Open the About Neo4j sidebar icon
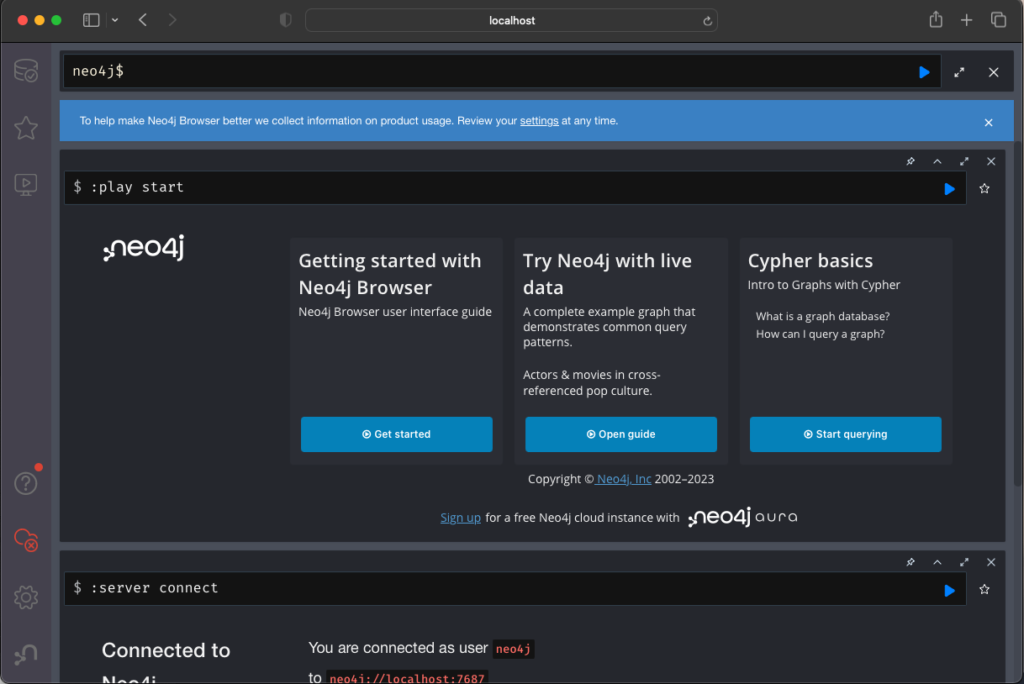The width and height of the screenshot is (1024, 684). coord(26,654)
